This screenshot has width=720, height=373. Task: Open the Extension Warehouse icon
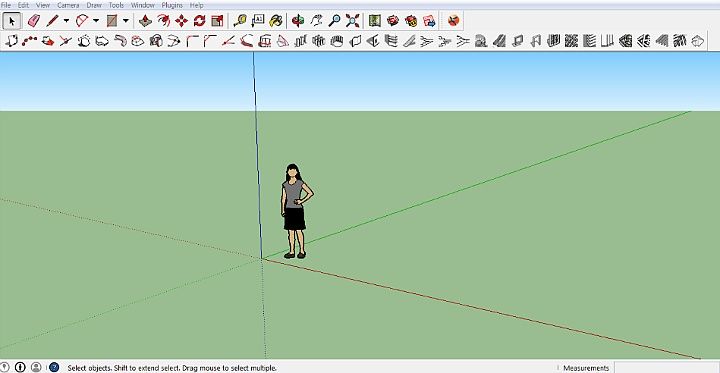(x=411, y=21)
